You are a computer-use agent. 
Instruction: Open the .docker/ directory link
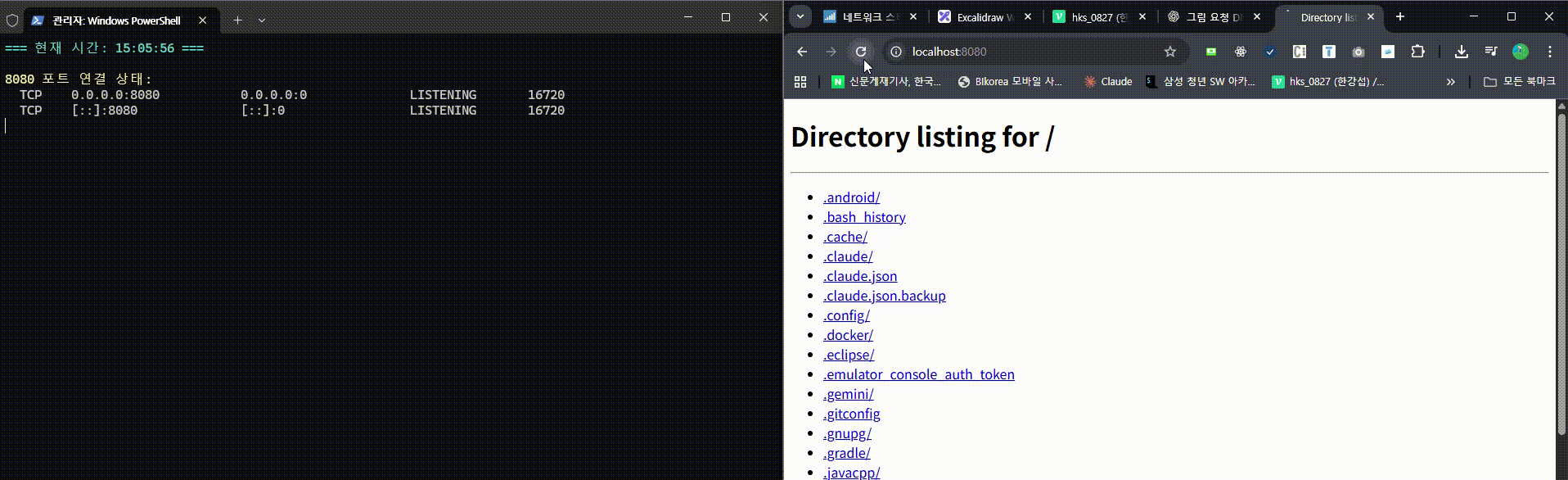[848, 335]
